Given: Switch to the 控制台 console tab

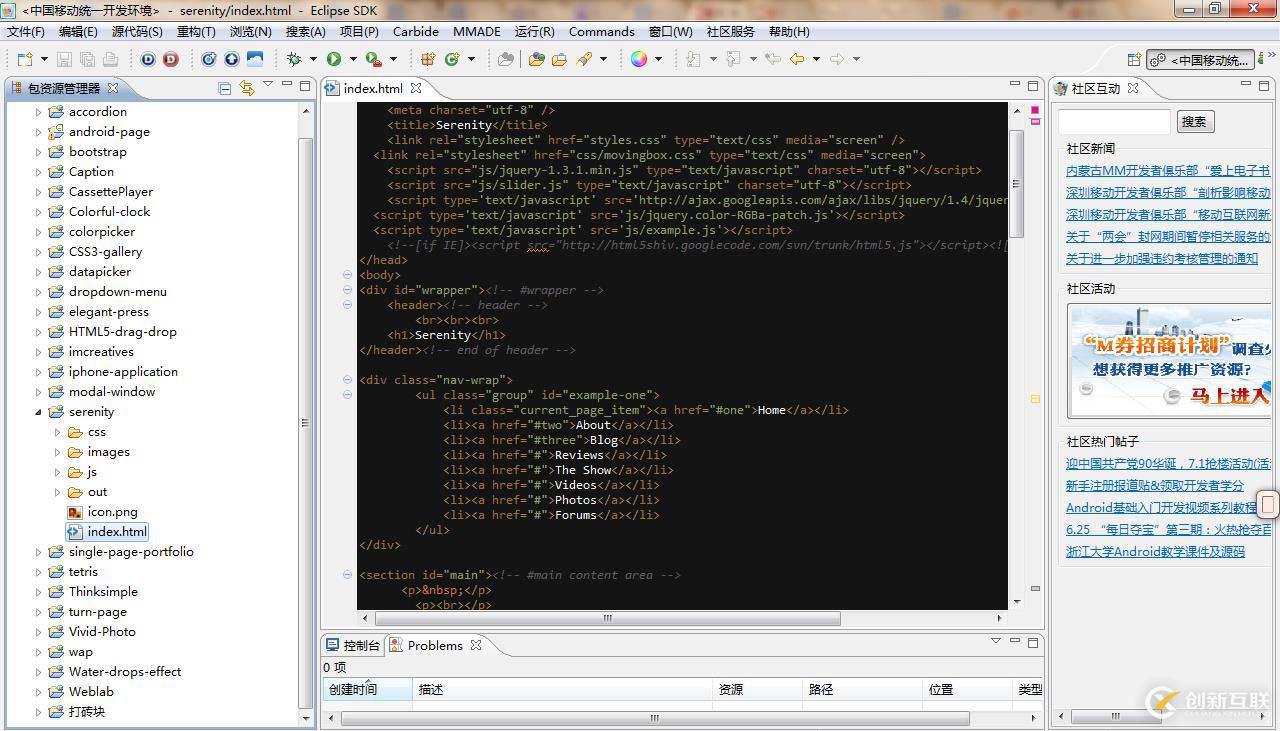Looking at the screenshot, I should click(x=353, y=646).
